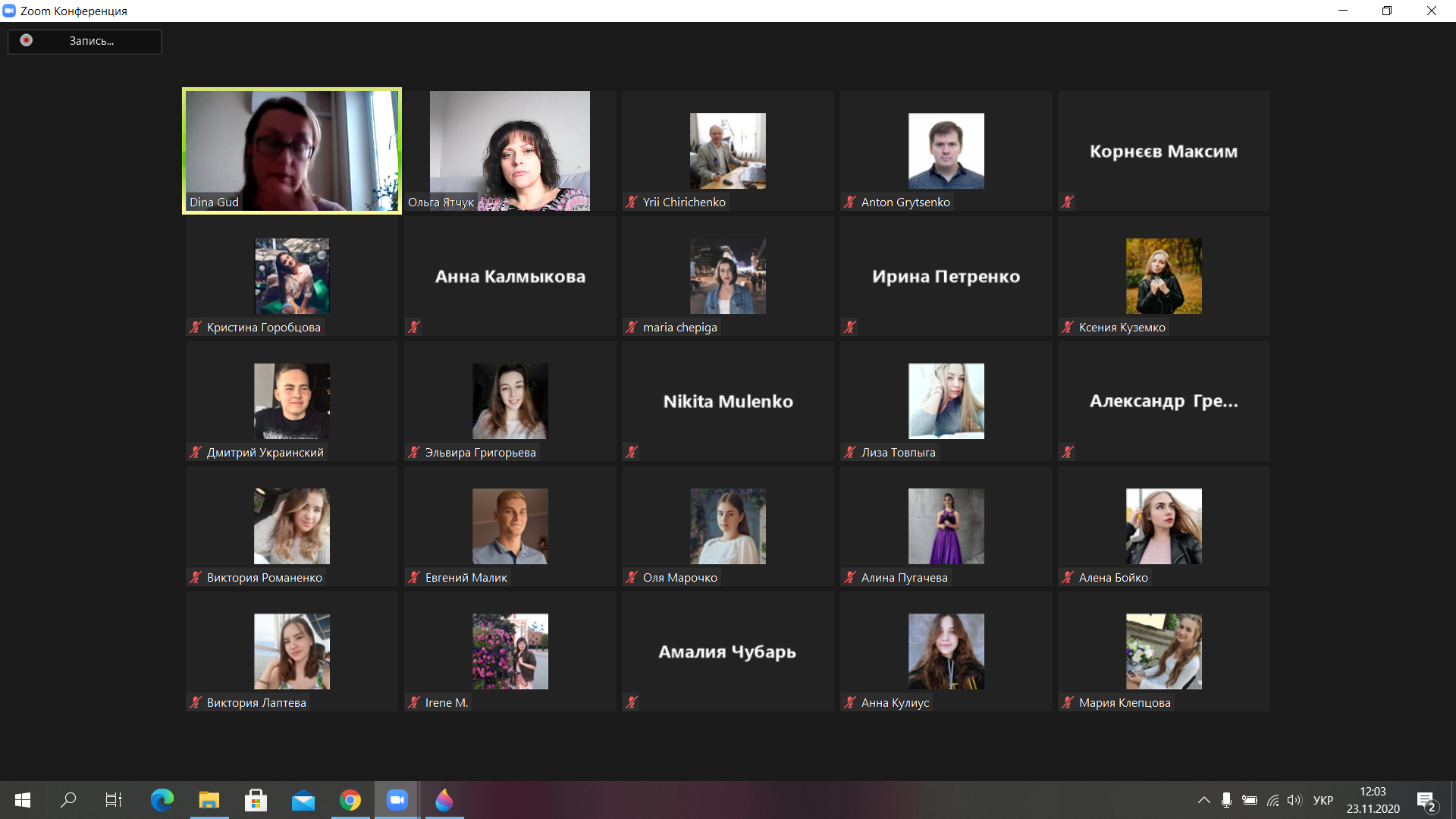This screenshot has height=819, width=1456.
Task: Click maria chepiga's profile picture
Action: click(x=728, y=276)
